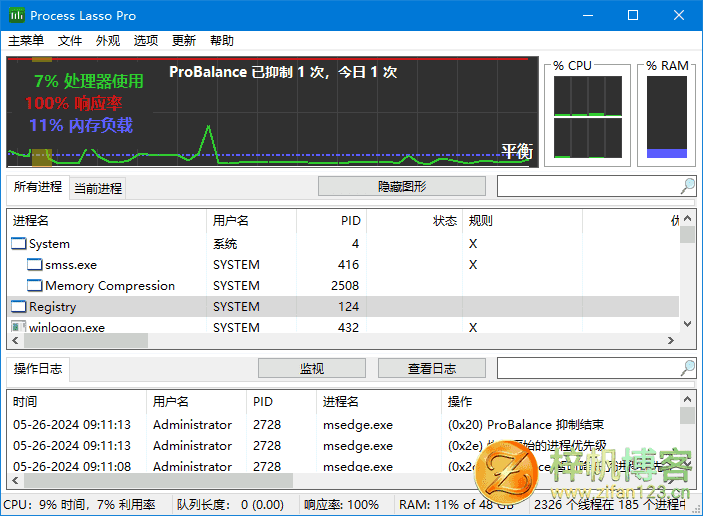
Task: Click the smss.exe process icon
Action: click(35, 265)
